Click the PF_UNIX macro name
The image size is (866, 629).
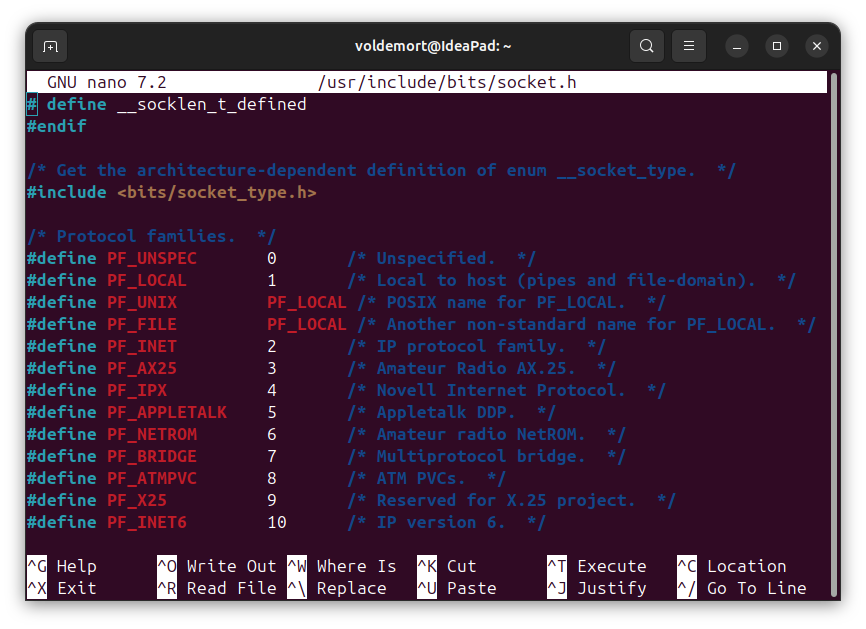142,303
